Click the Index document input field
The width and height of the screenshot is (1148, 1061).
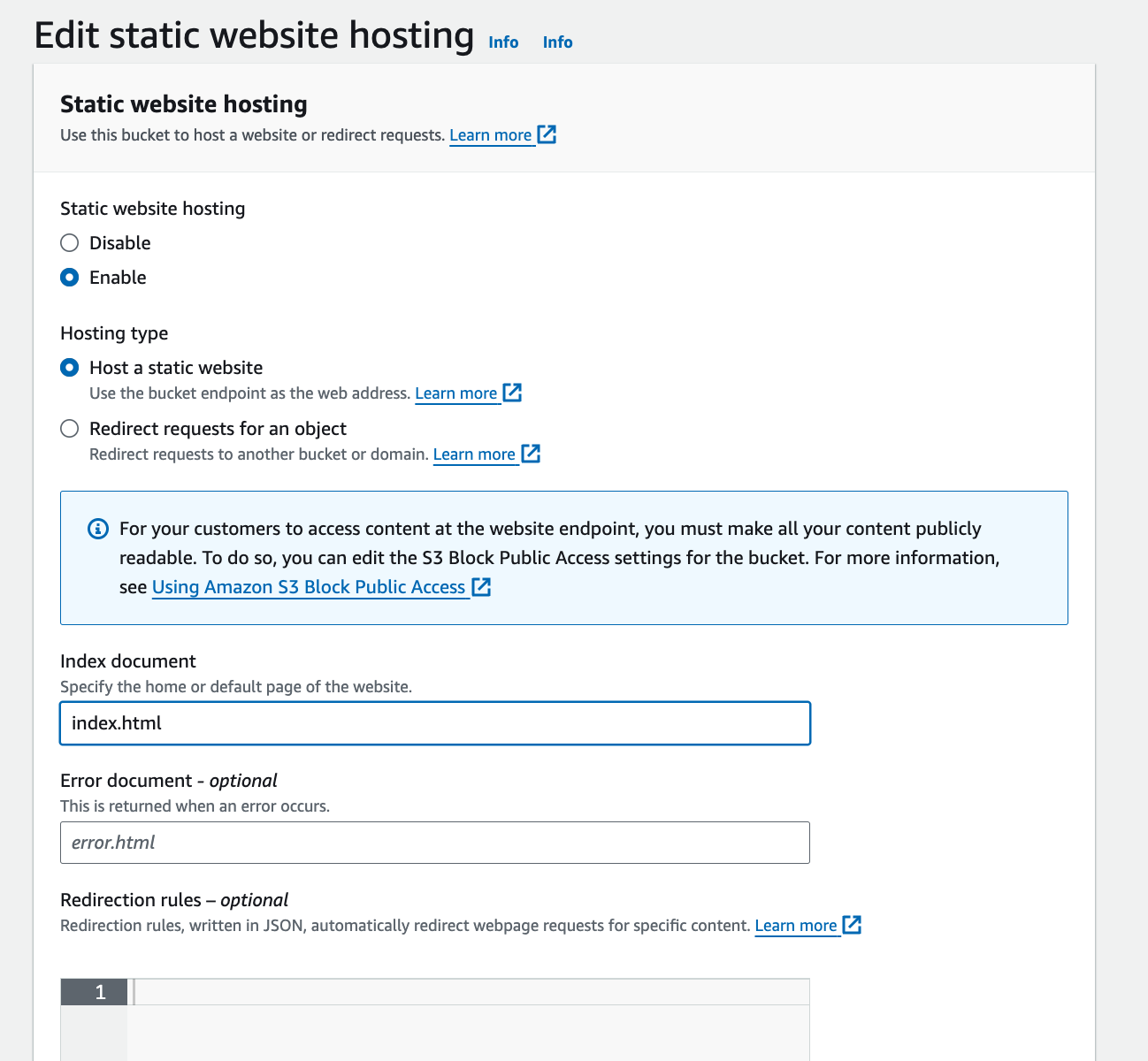click(435, 723)
